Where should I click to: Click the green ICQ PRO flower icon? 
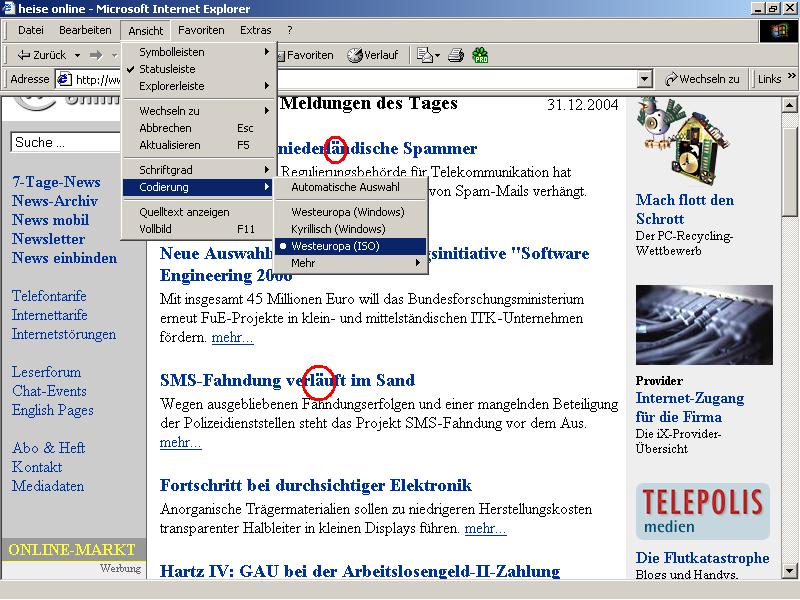click(x=480, y=55)
